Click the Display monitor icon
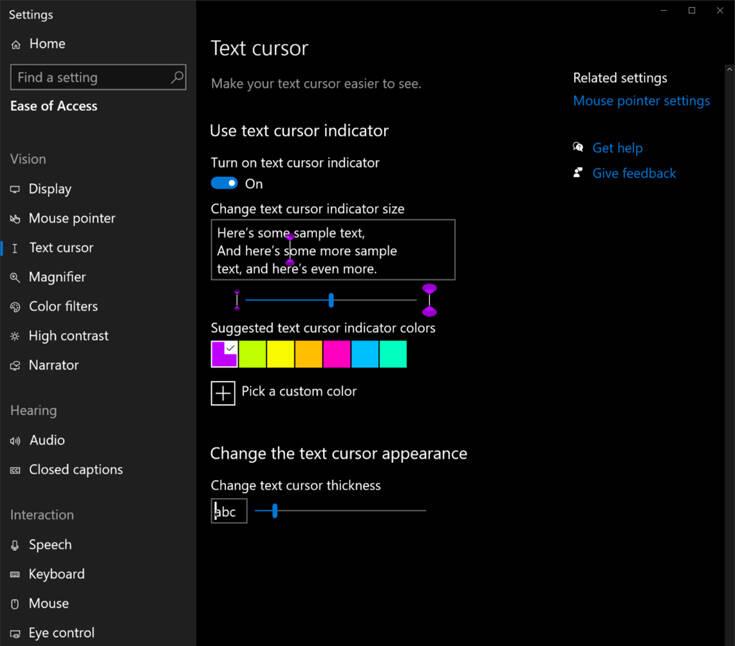The image size is (735, 646). (x=15, y=189)
